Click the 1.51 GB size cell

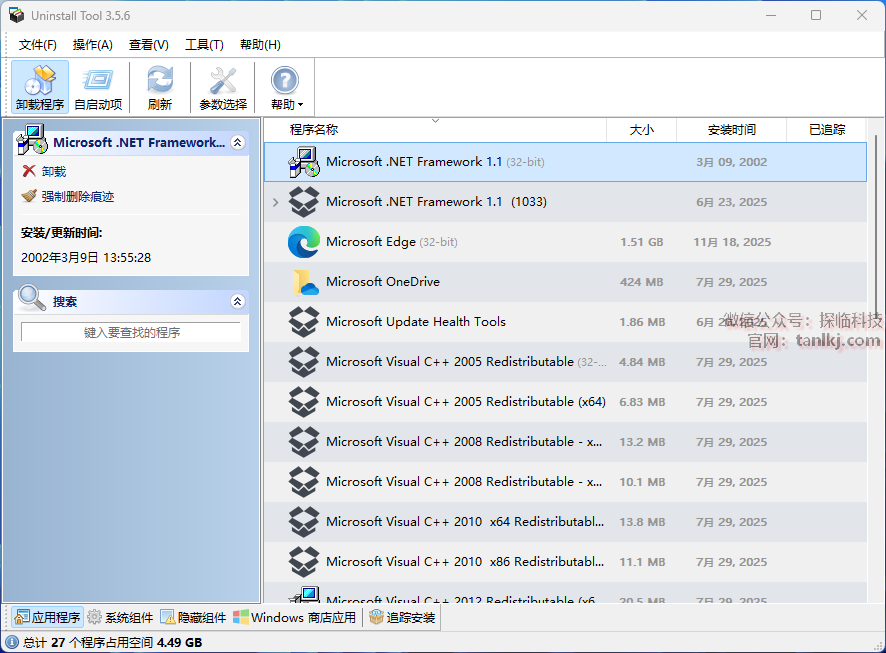pyautogui.click(x=641, y=242)
